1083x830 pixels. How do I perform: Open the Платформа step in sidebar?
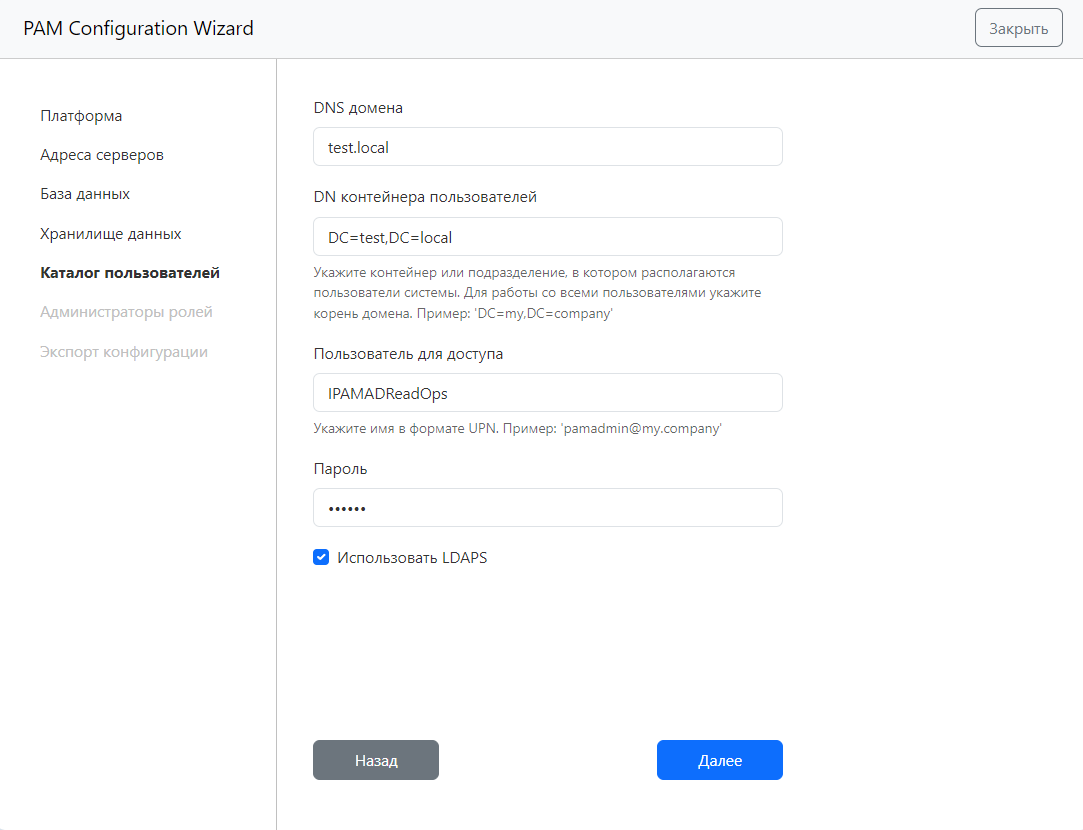coord(81,116)
